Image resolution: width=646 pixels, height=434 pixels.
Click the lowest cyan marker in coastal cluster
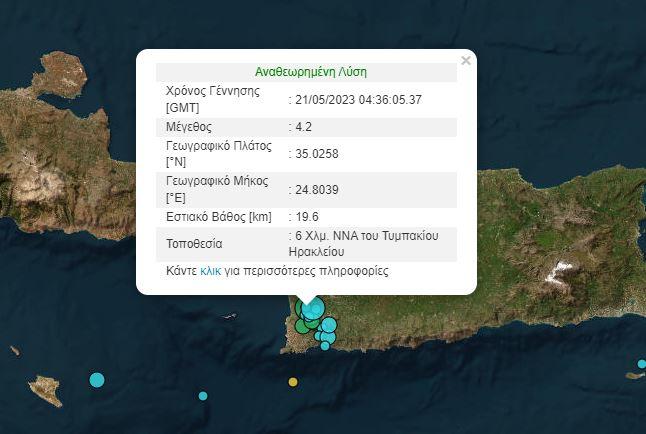tap(325, 346)
